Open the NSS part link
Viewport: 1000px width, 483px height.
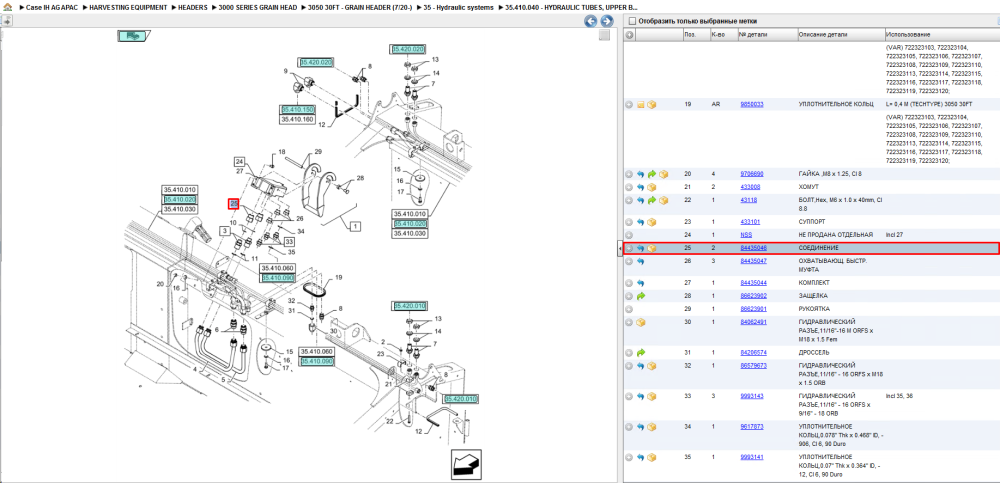(x=746, y=235)
